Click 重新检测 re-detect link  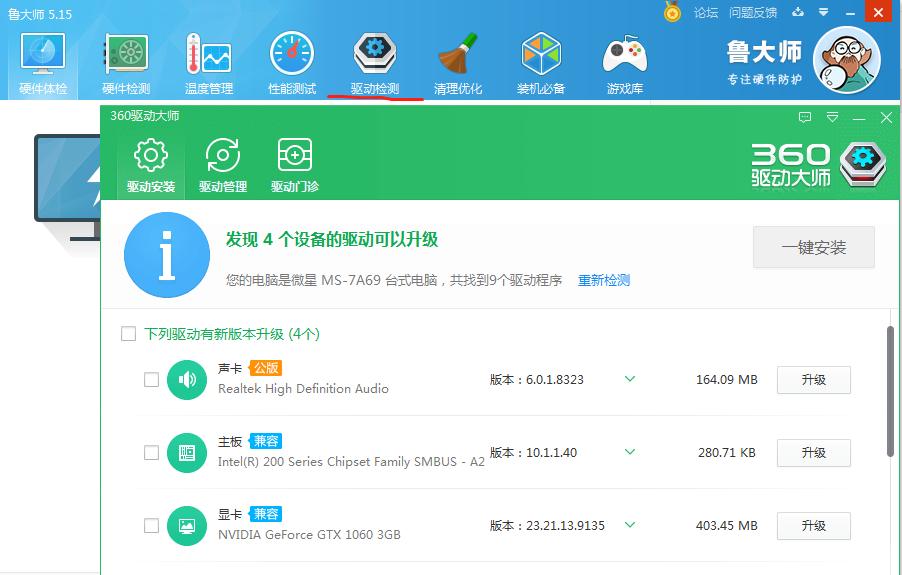tap(604, 280)
